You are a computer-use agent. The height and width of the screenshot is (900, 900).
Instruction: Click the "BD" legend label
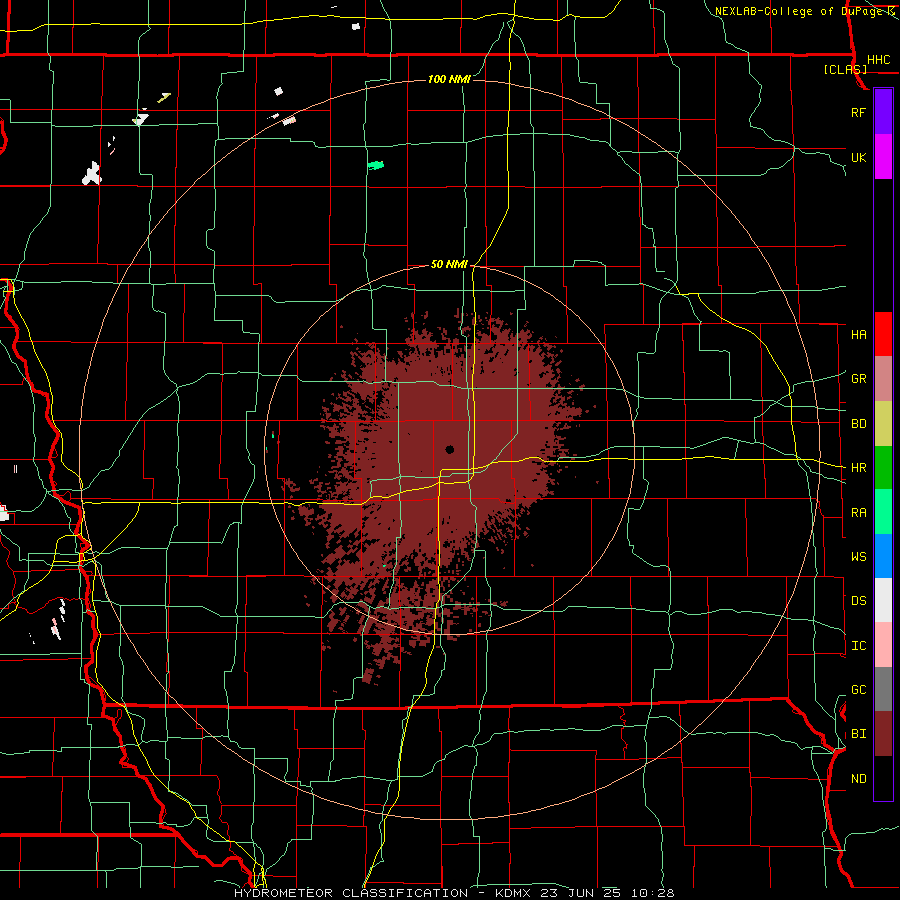coord(858,424)
